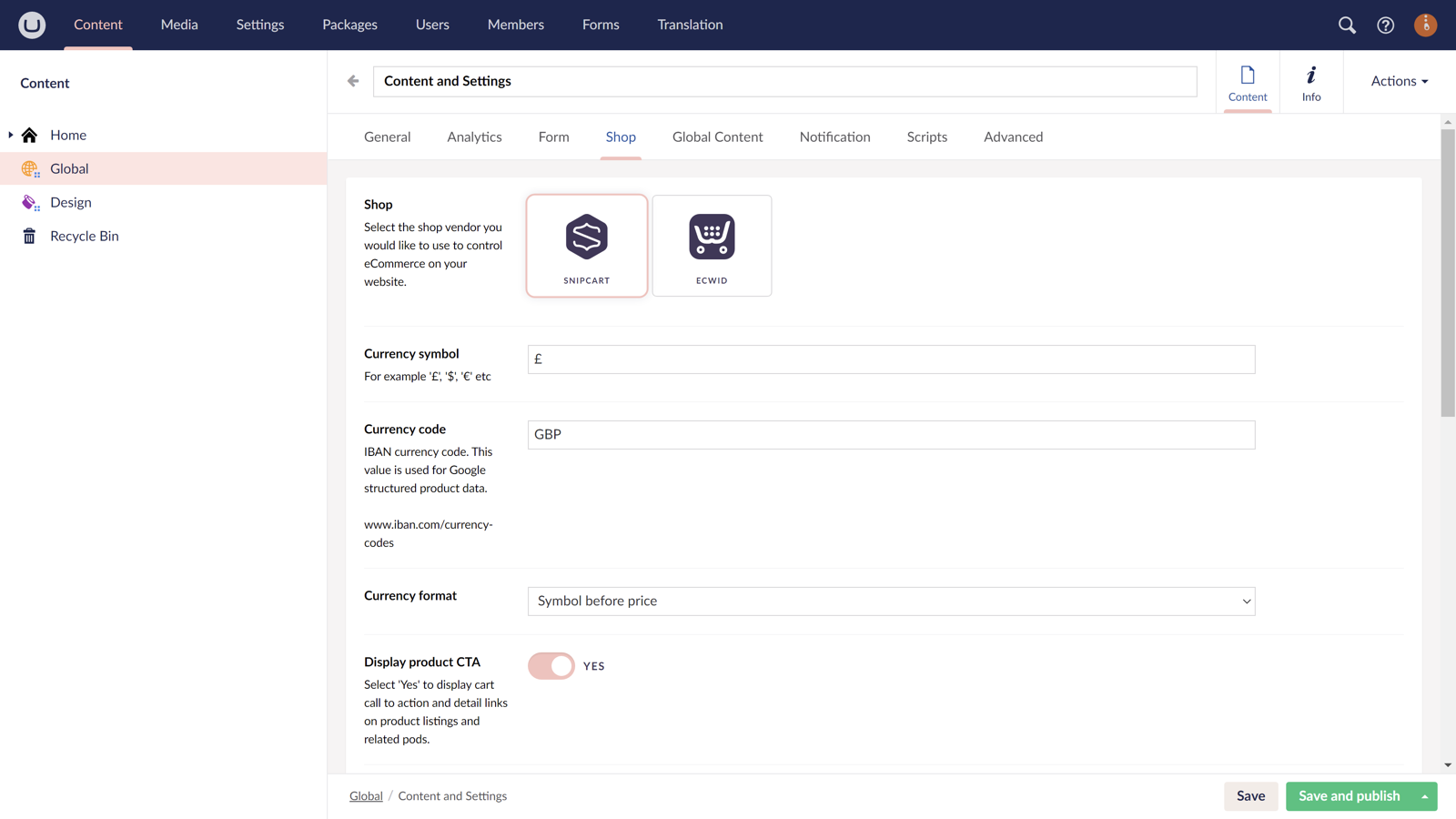
Task: Open the Actions dropdown menu
Action: click(x=1399, y=81)
